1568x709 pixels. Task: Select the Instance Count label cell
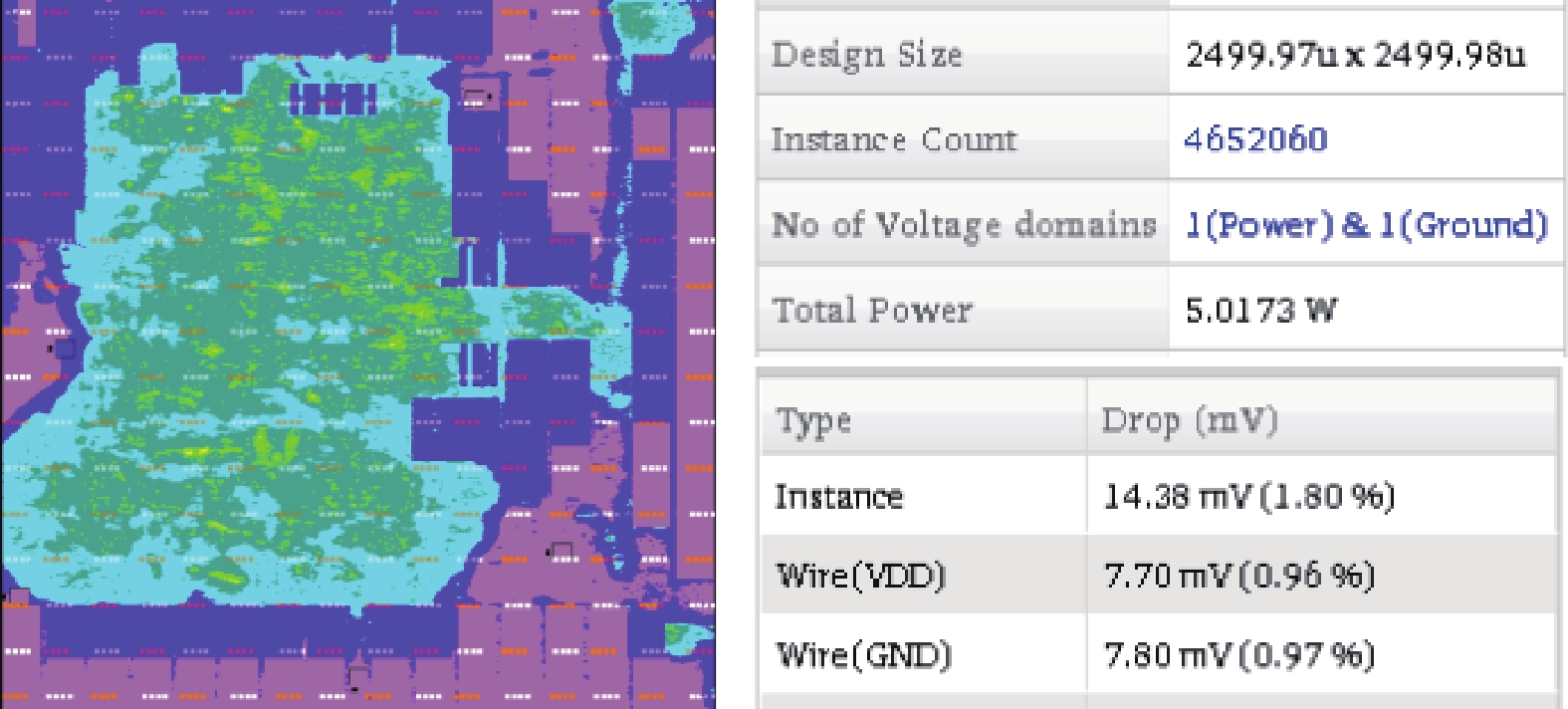[894, 139]
